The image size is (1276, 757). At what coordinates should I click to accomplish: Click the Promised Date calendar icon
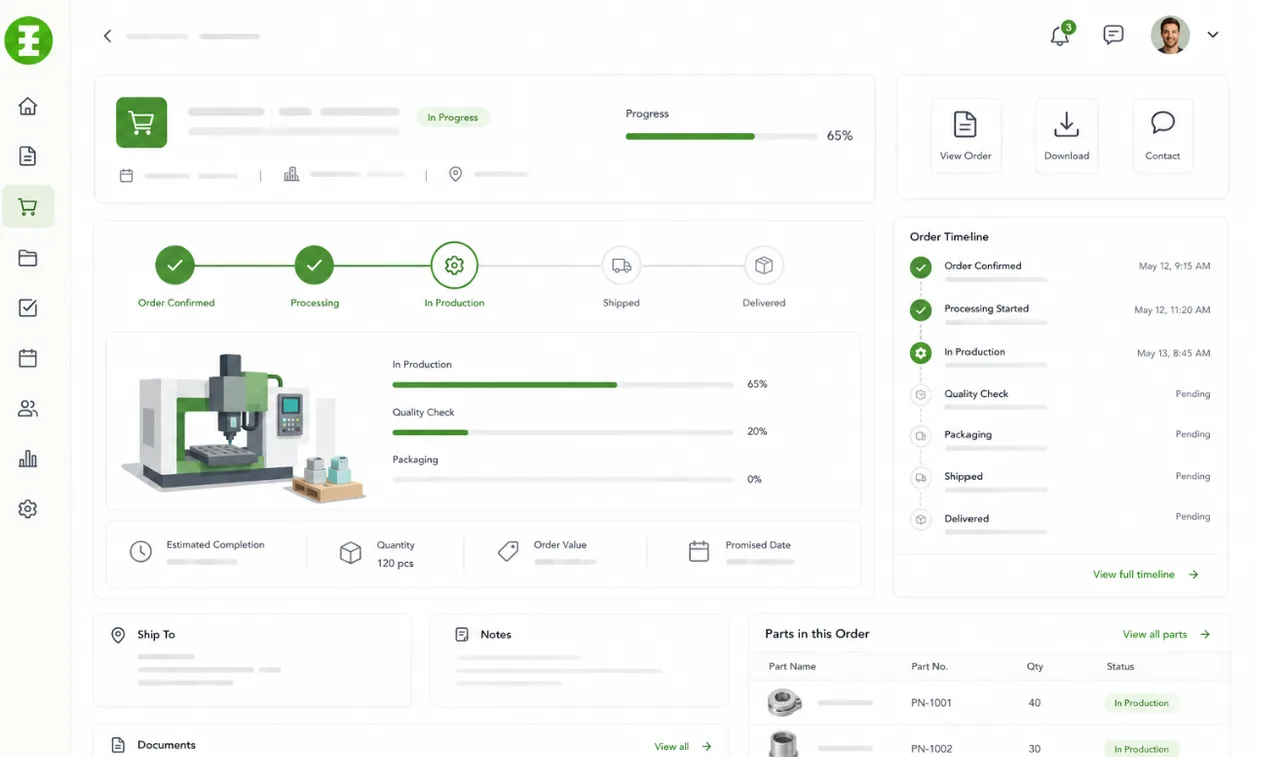point(699,551)
